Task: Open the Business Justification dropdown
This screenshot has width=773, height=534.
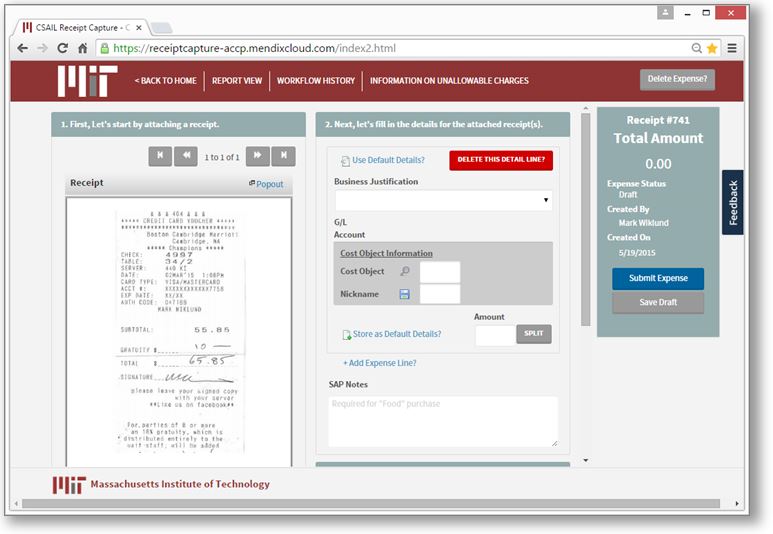Action: click(444, 200)
